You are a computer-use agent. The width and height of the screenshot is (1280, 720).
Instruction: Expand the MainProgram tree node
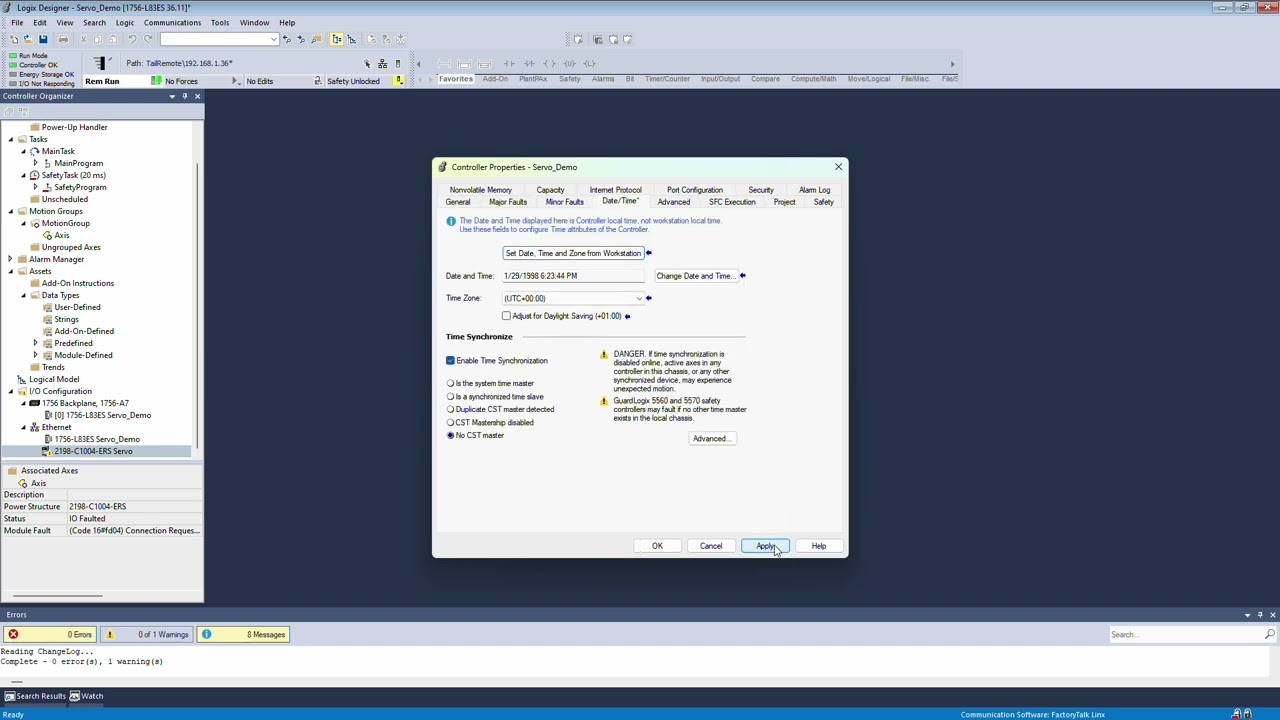[35, 163]
